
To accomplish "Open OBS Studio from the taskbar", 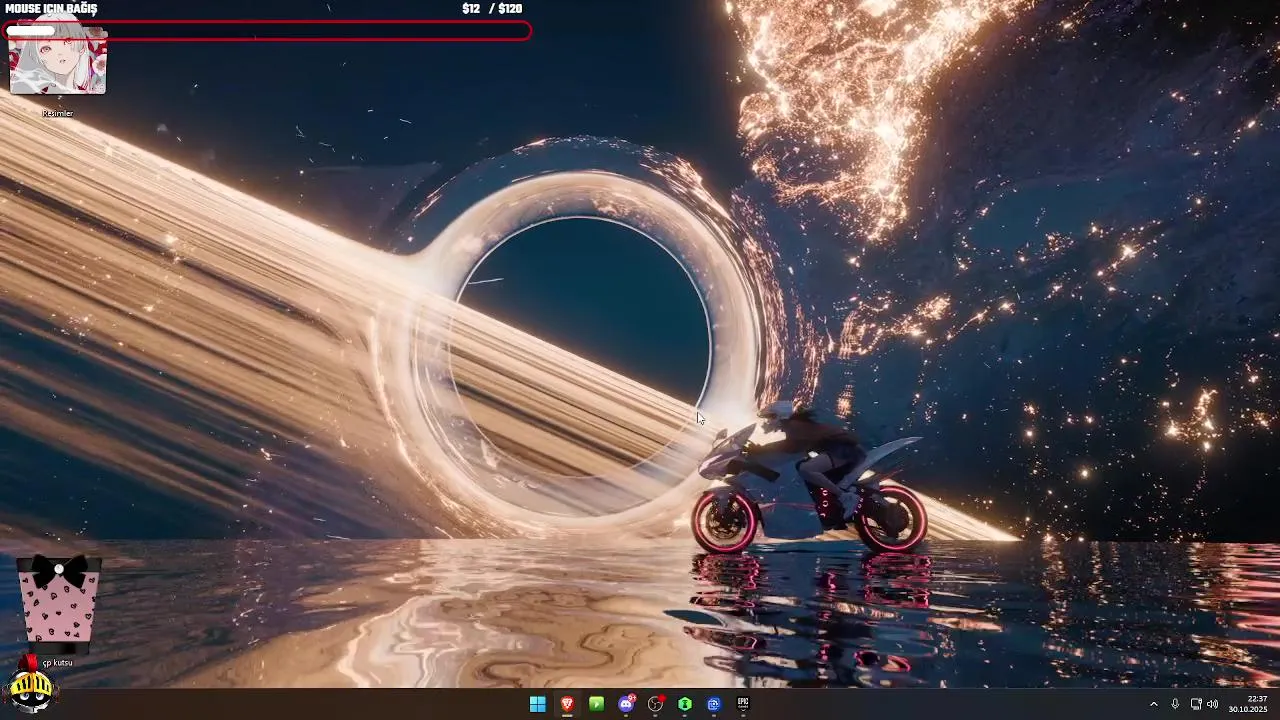I will tap(655, 704).
